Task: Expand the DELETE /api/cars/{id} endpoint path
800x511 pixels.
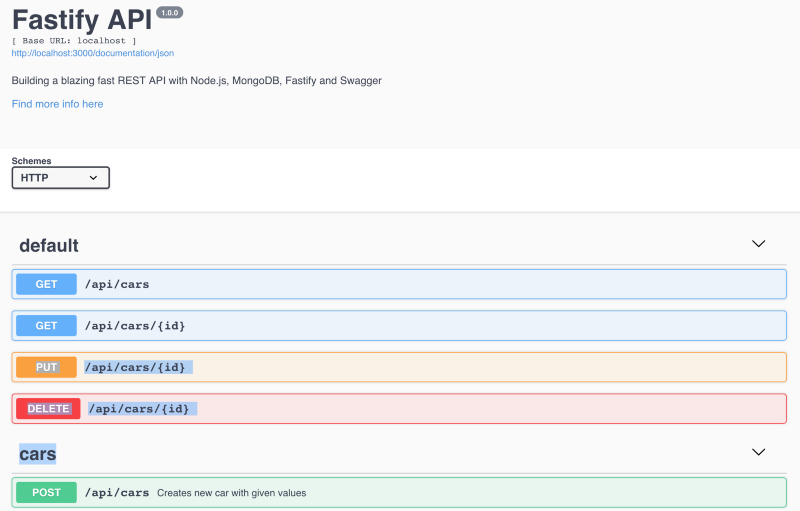Action: pyautogui.click(x=139, y=408)
